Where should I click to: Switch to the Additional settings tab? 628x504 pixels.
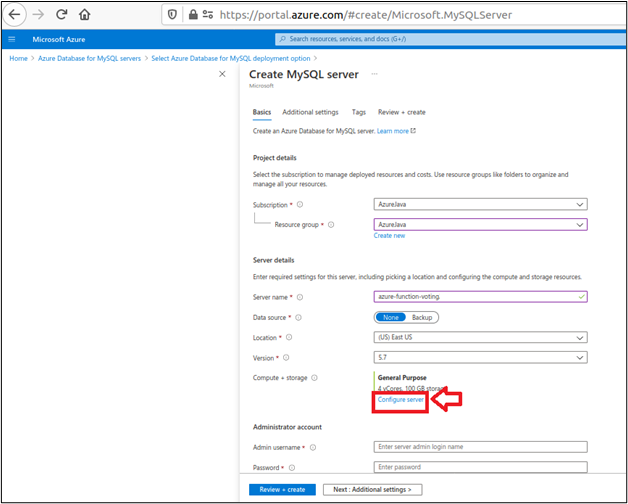[310, 112]
